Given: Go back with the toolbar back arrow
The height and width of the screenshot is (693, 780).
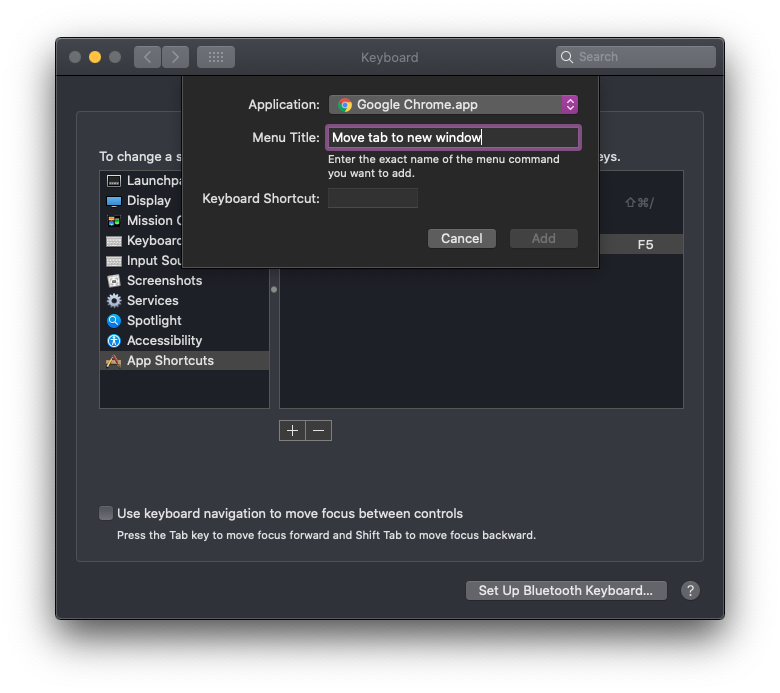Looking at the screenshot, I should pyautogui.click(x=148, y=57).
